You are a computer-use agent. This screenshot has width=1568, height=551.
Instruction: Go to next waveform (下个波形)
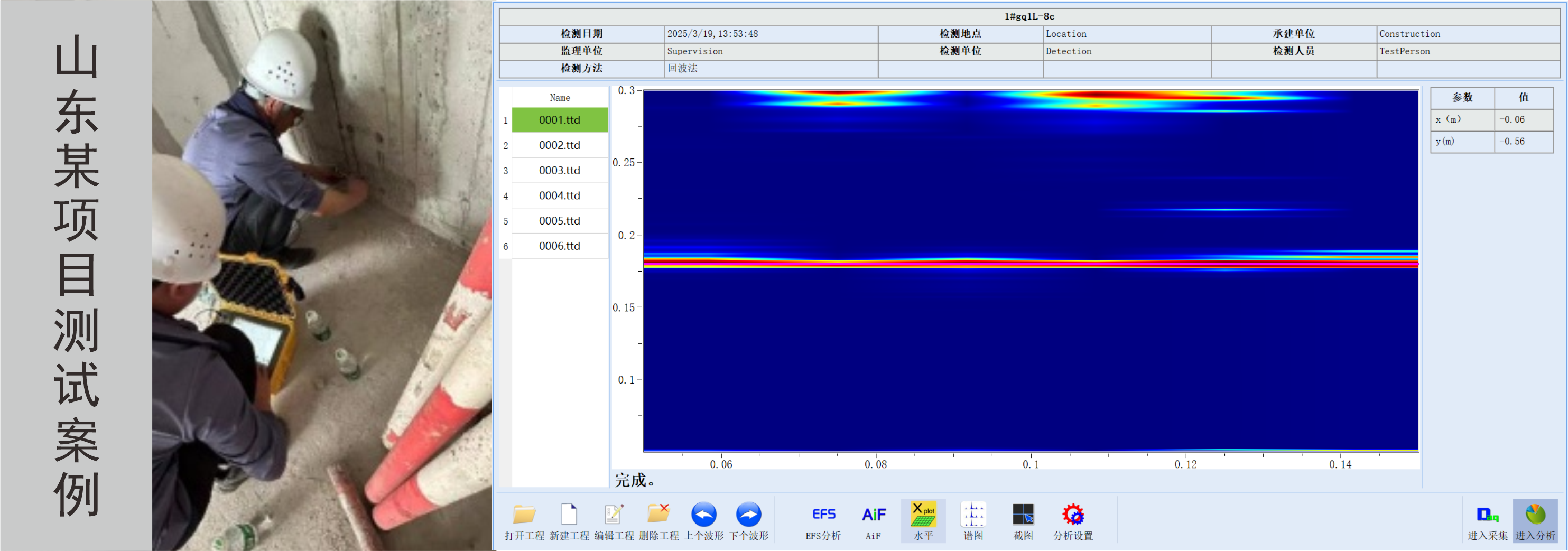click(x=748, y=515)
